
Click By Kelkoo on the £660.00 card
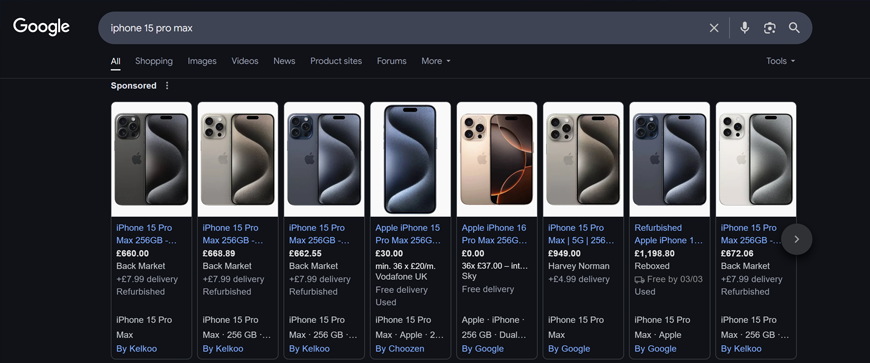pyautogui.click(x=136, y=349)
